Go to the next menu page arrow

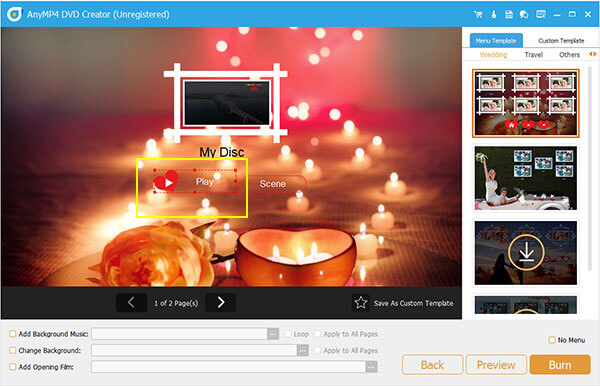220,303
